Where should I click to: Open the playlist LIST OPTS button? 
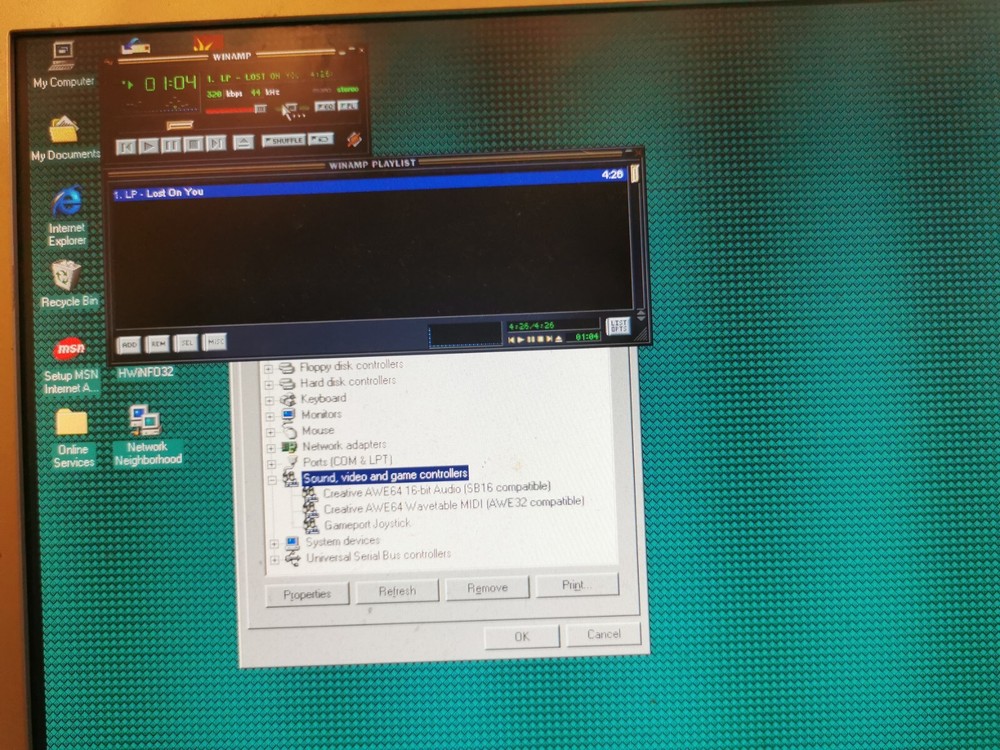pos(619,326)
